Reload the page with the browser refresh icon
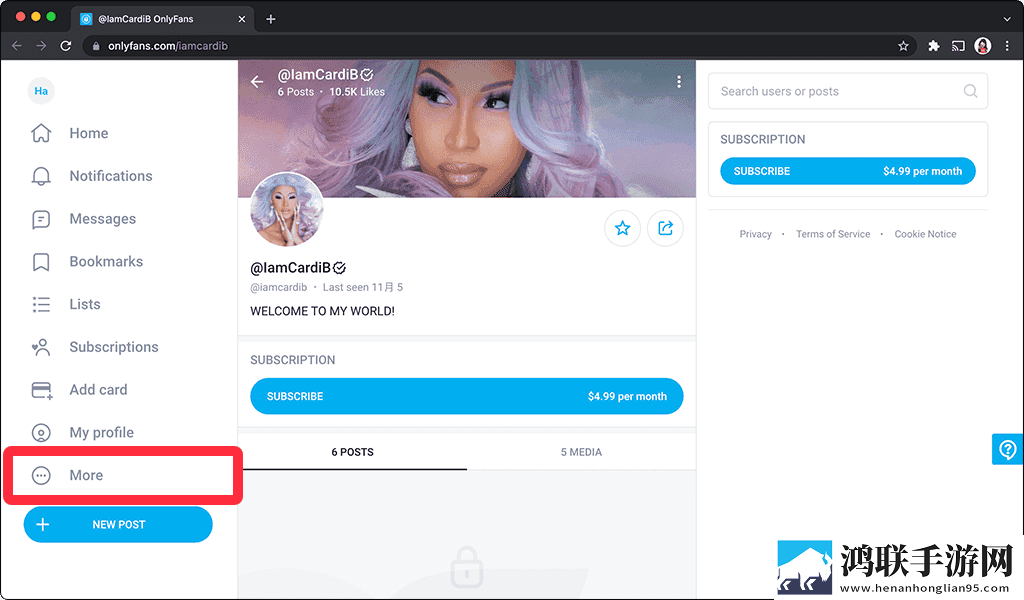 point(66,46)
